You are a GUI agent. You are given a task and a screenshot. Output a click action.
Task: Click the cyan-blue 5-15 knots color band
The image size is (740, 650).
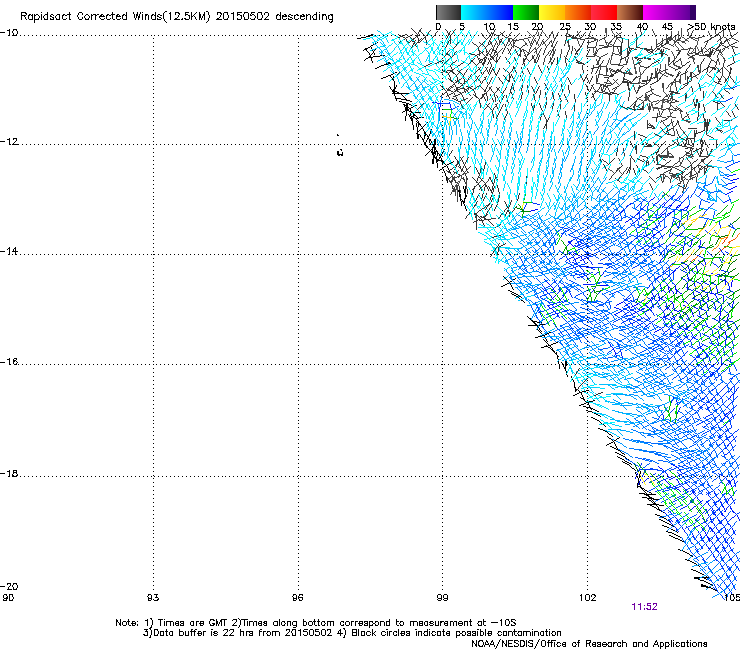pos(487,12)
